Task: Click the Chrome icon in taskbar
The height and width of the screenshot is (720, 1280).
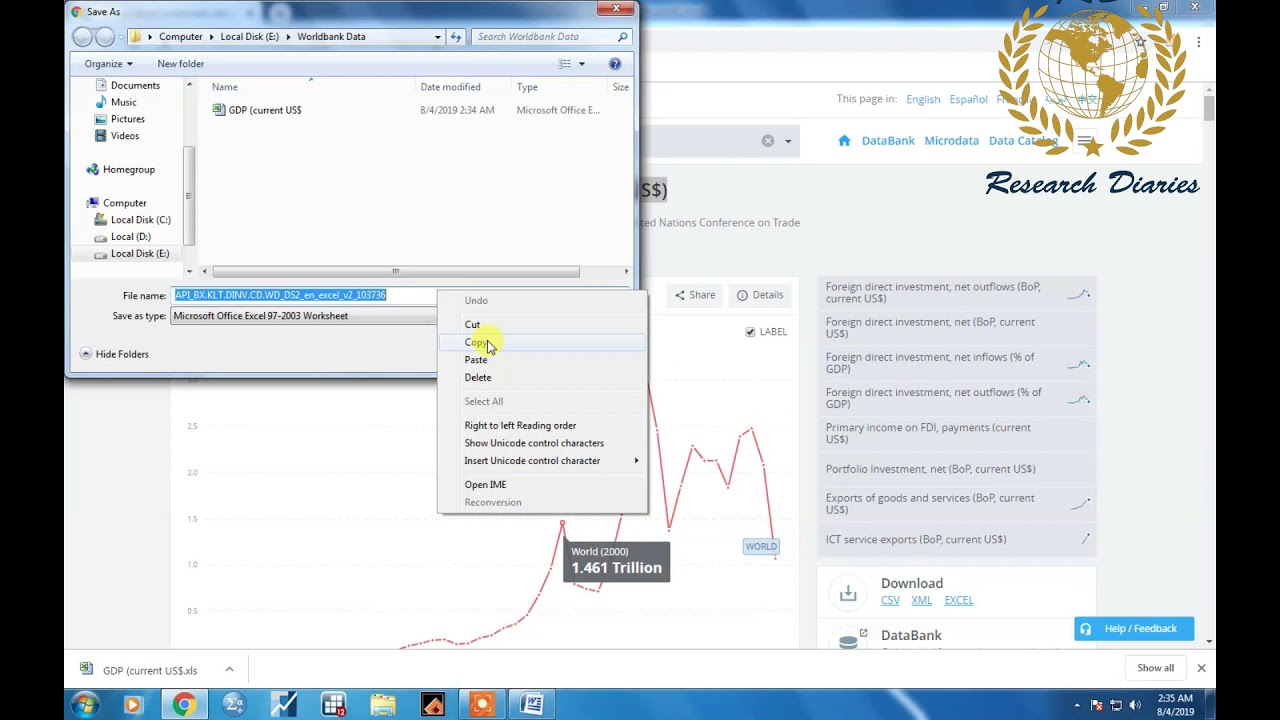Action: (x=183, y=705)
